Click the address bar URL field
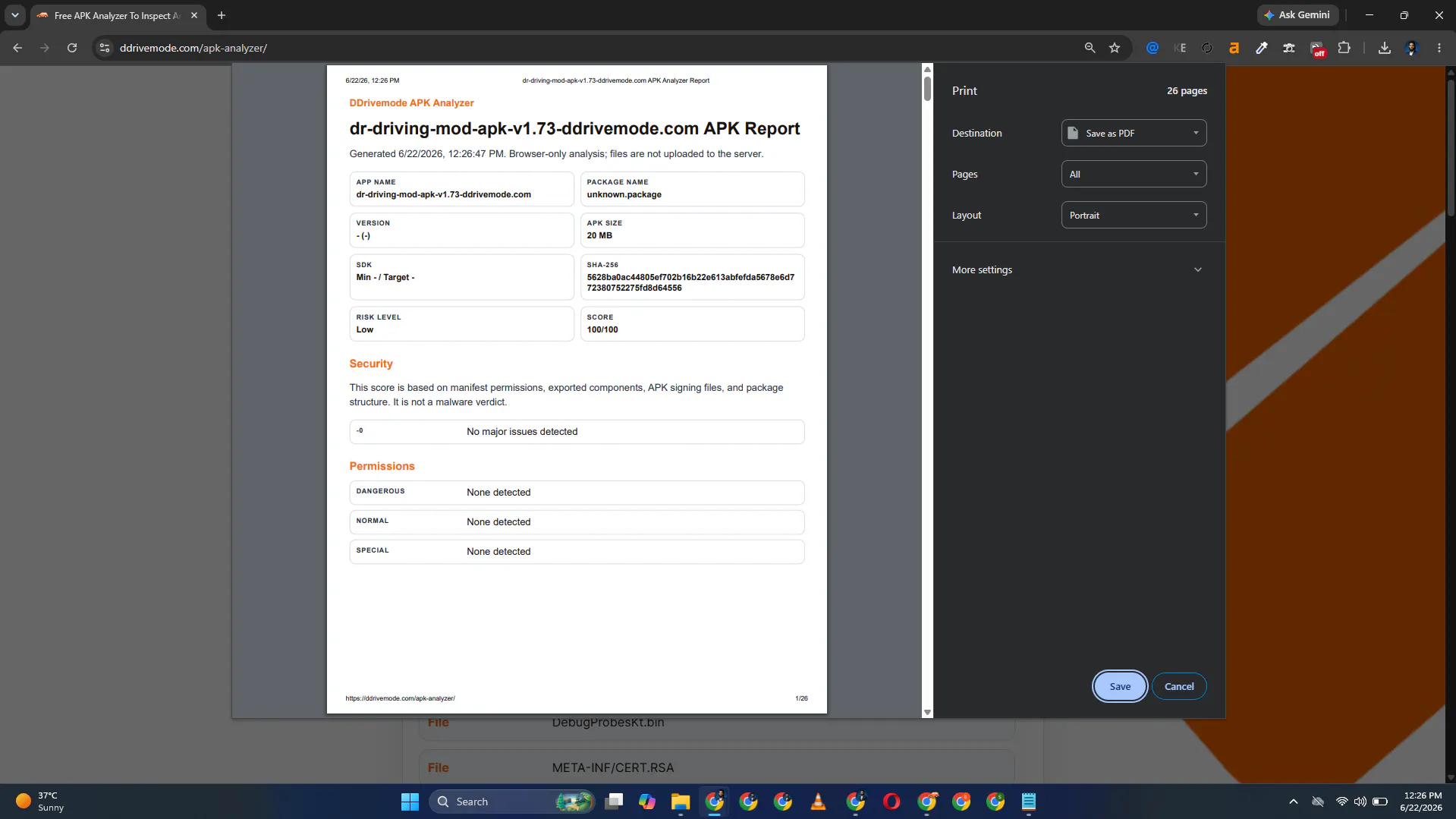The height and width of the screenshot is (819, 1456). [x=592, y=48]
